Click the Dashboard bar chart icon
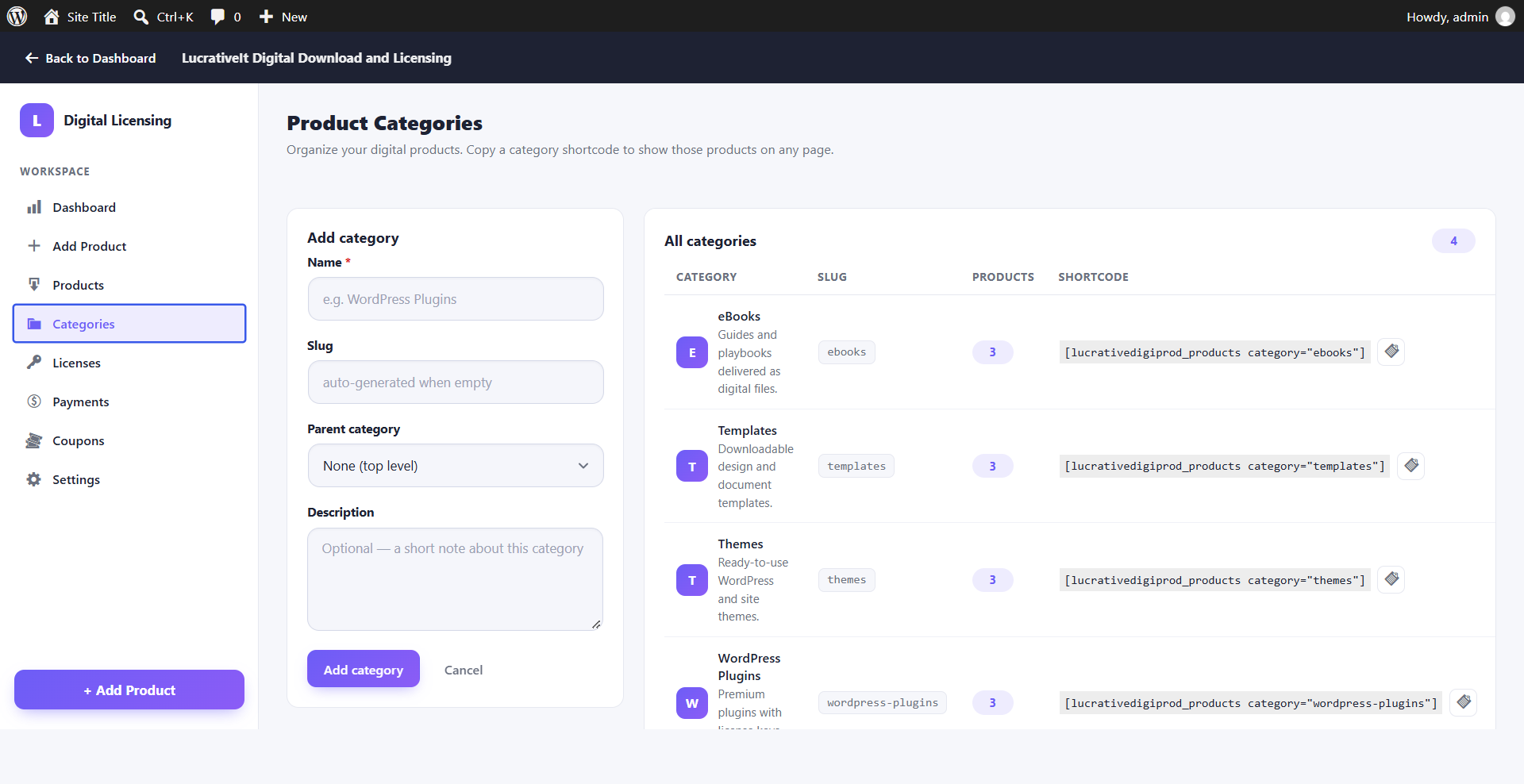The height and width of the screenshot is (784, 1524). 34,207
